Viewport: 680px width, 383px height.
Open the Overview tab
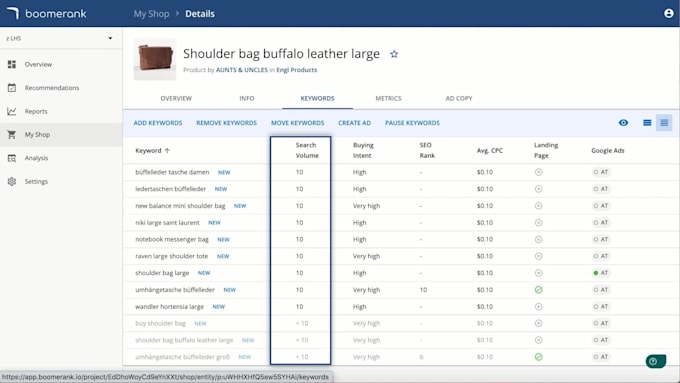coord(176,98)
